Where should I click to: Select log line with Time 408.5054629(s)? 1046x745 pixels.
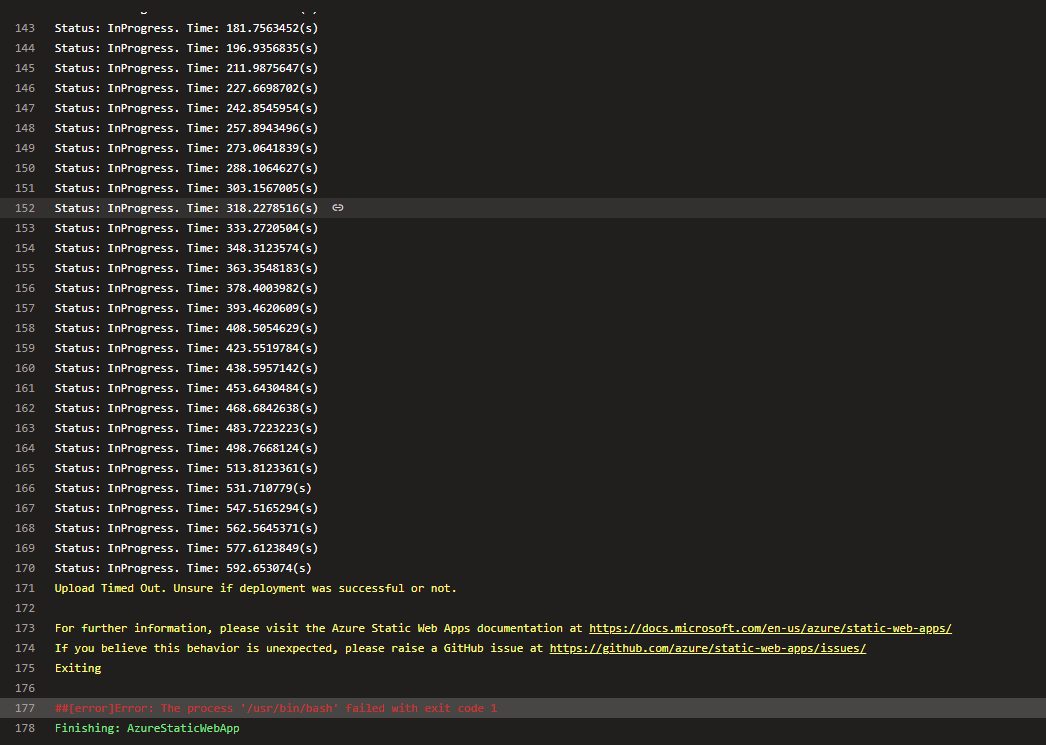tap(186, 328)
